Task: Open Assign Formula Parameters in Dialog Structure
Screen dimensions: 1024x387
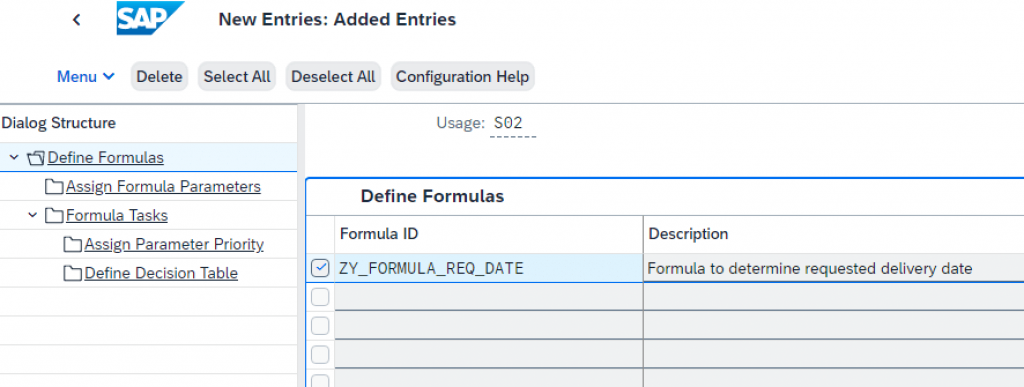Action: pyautogui.click(x=163, y=187)
